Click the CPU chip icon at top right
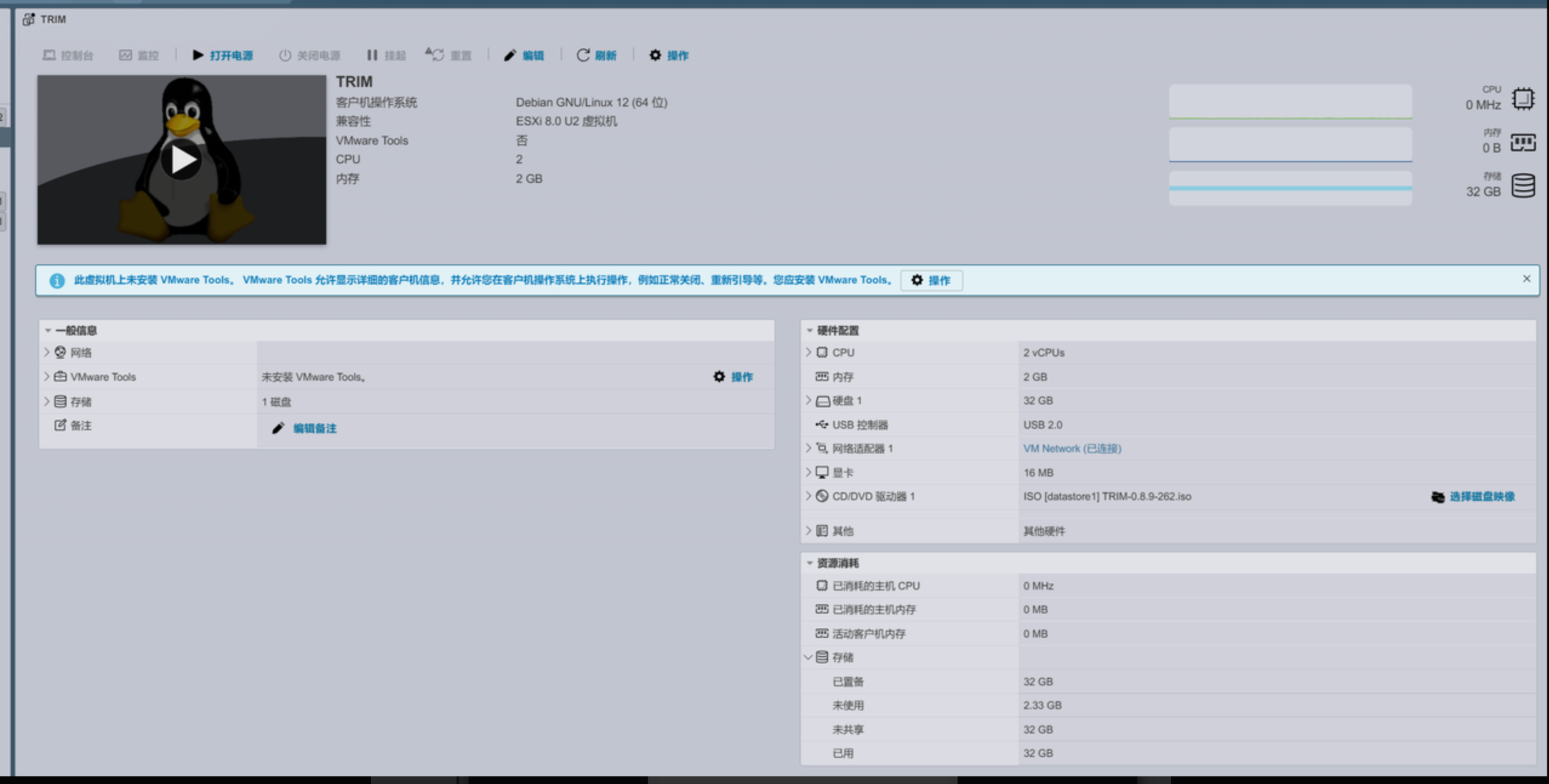This screenshot has width=1549, height=784. (x=1523, y=98)
